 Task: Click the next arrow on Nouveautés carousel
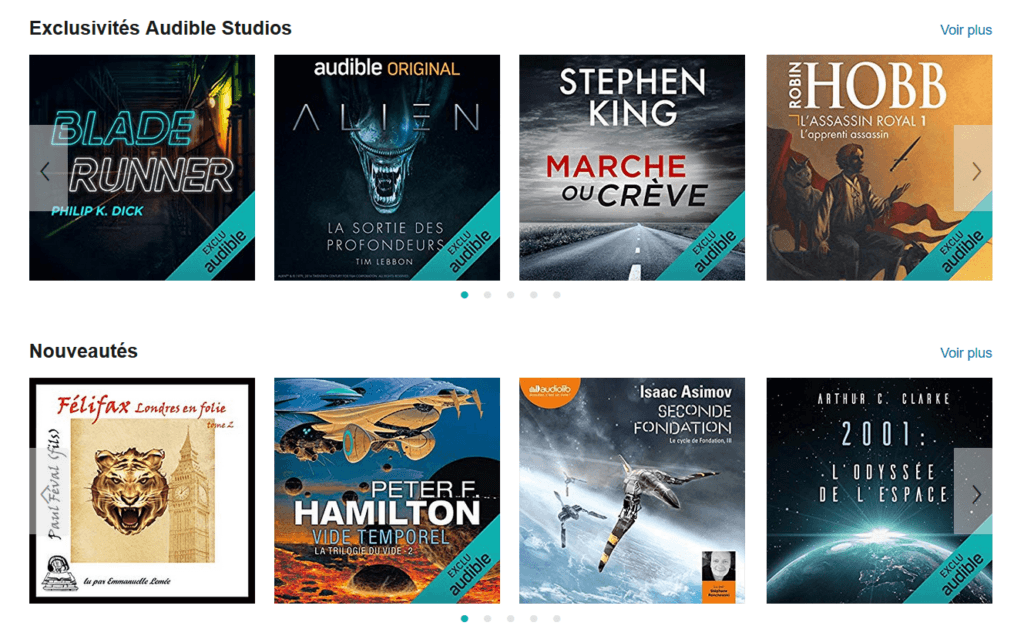(x=973, y=492)
